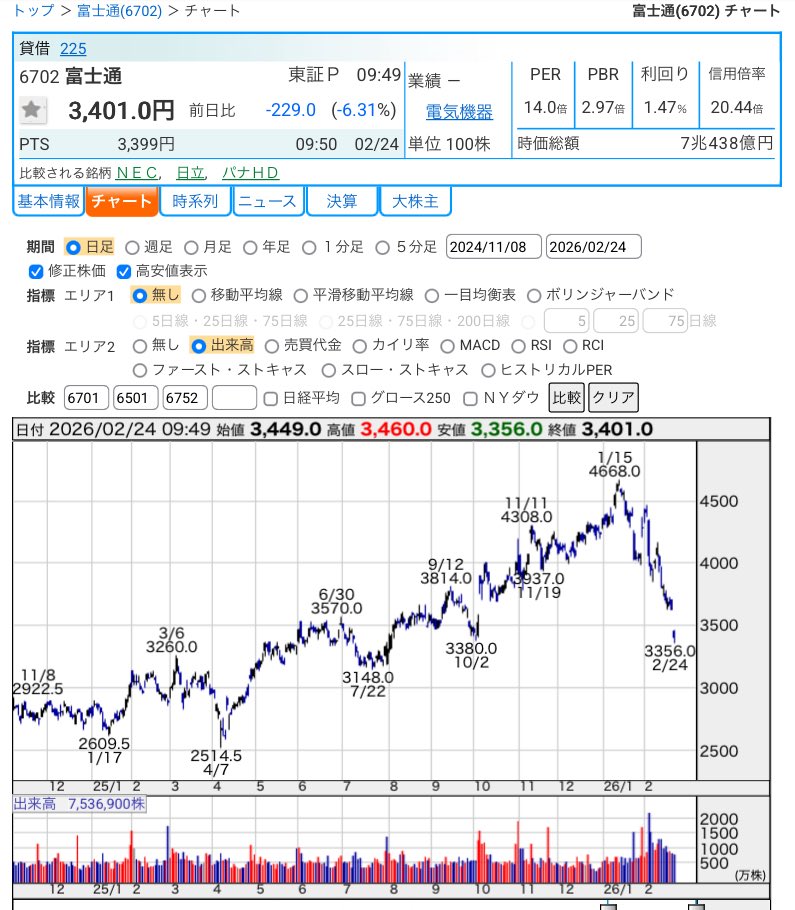Toggle the 高安値表示 checkbox
The height and width of the screenshot is (910, 795).
(124, 272)
